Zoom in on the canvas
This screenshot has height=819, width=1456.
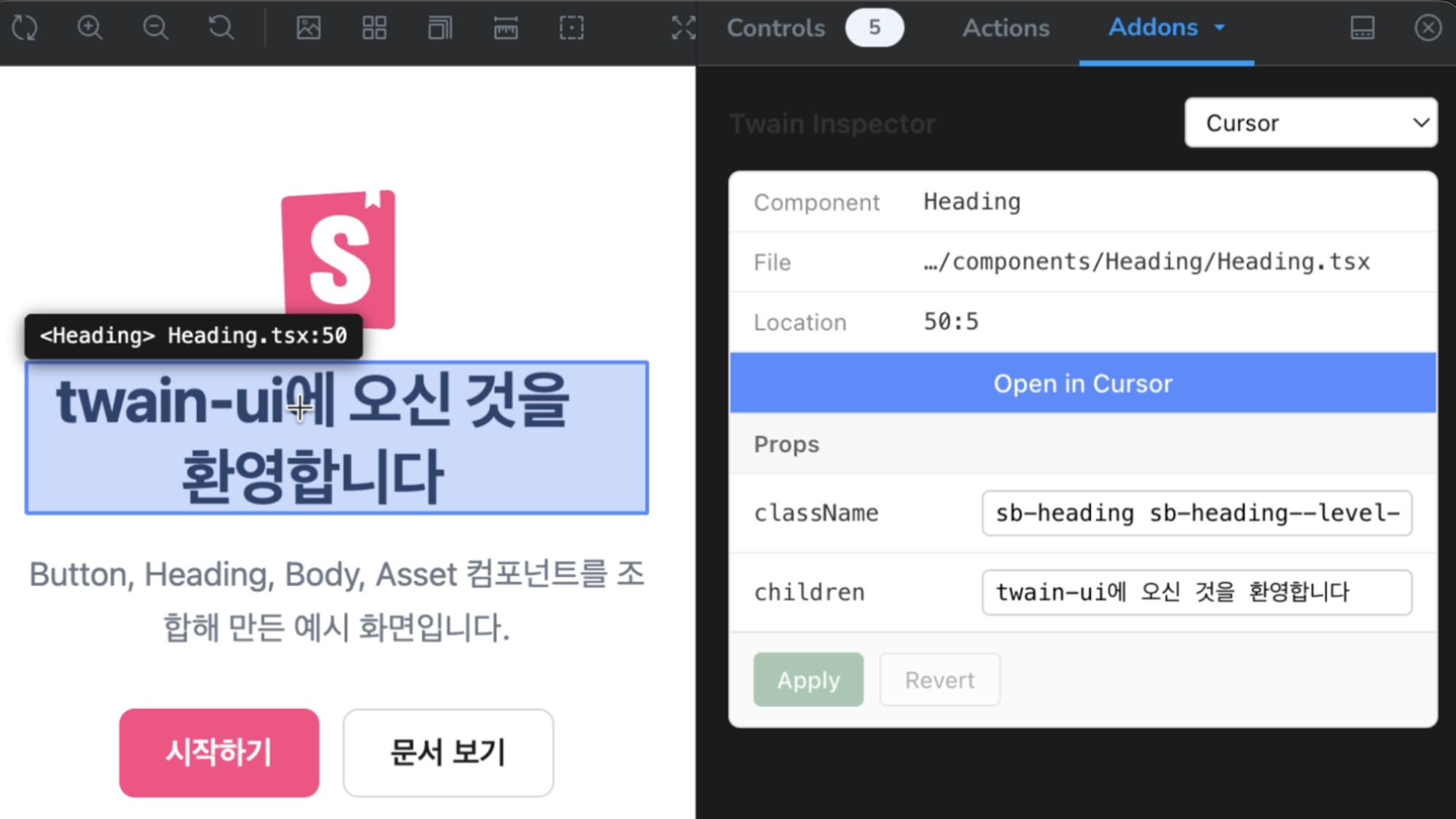click(x=90, y=28)
